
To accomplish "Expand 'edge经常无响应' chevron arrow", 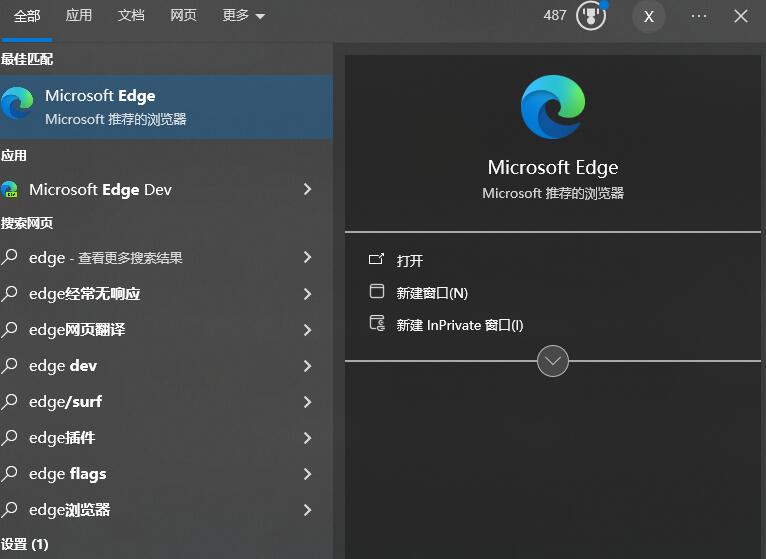I will point(307,294).
